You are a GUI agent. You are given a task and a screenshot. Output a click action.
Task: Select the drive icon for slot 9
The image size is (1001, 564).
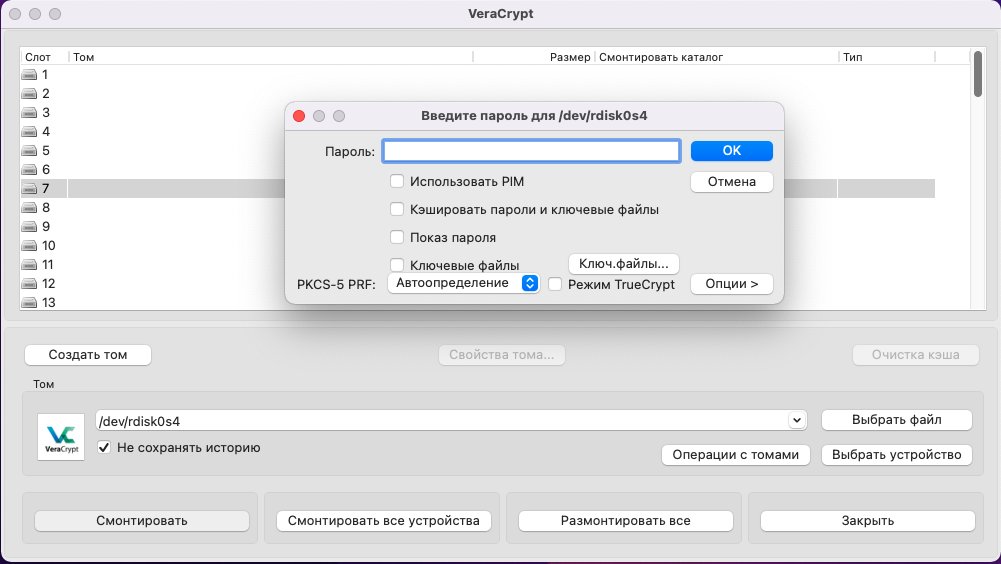(29, 227)
